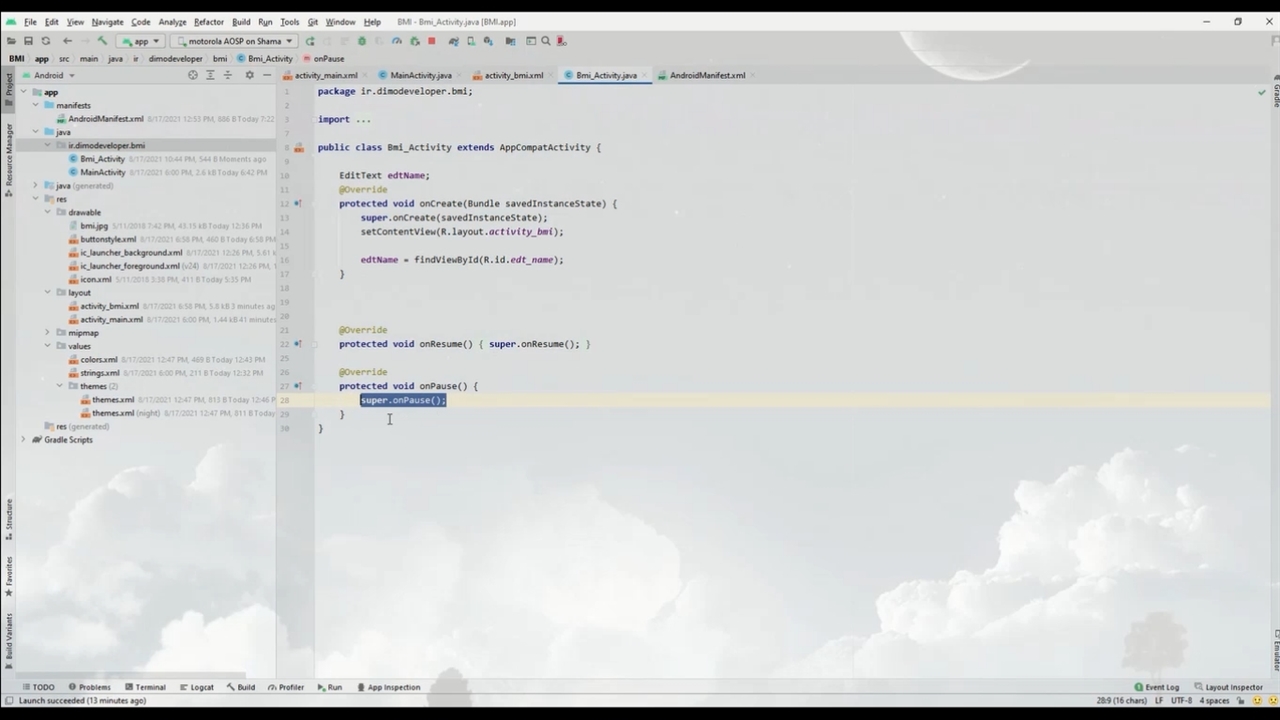The width and height of the screenshot is (1280, 720).
Task: Toggle the Project tool window sidebar button
Action: click(x=8, y=86)
